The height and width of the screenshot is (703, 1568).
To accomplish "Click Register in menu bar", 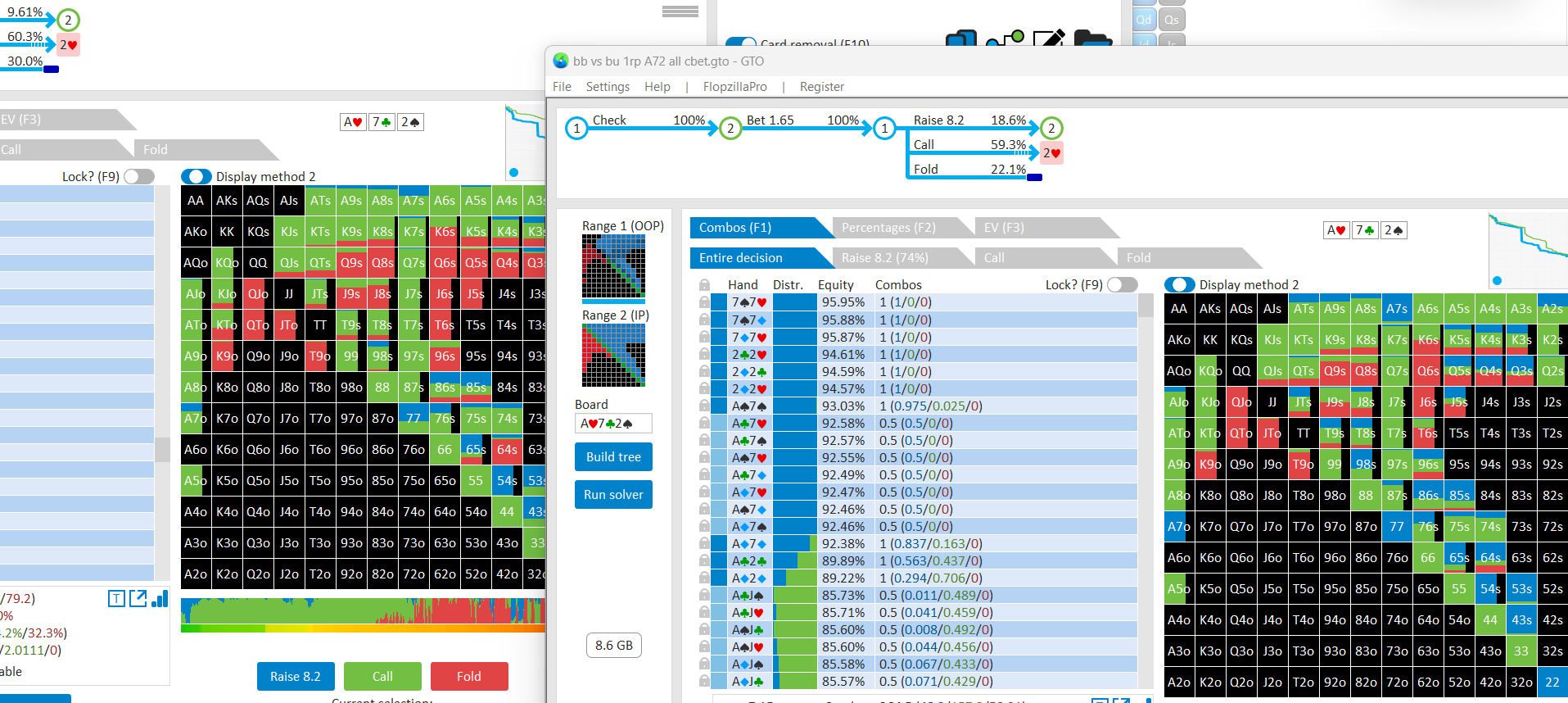I will coord(821,87).
